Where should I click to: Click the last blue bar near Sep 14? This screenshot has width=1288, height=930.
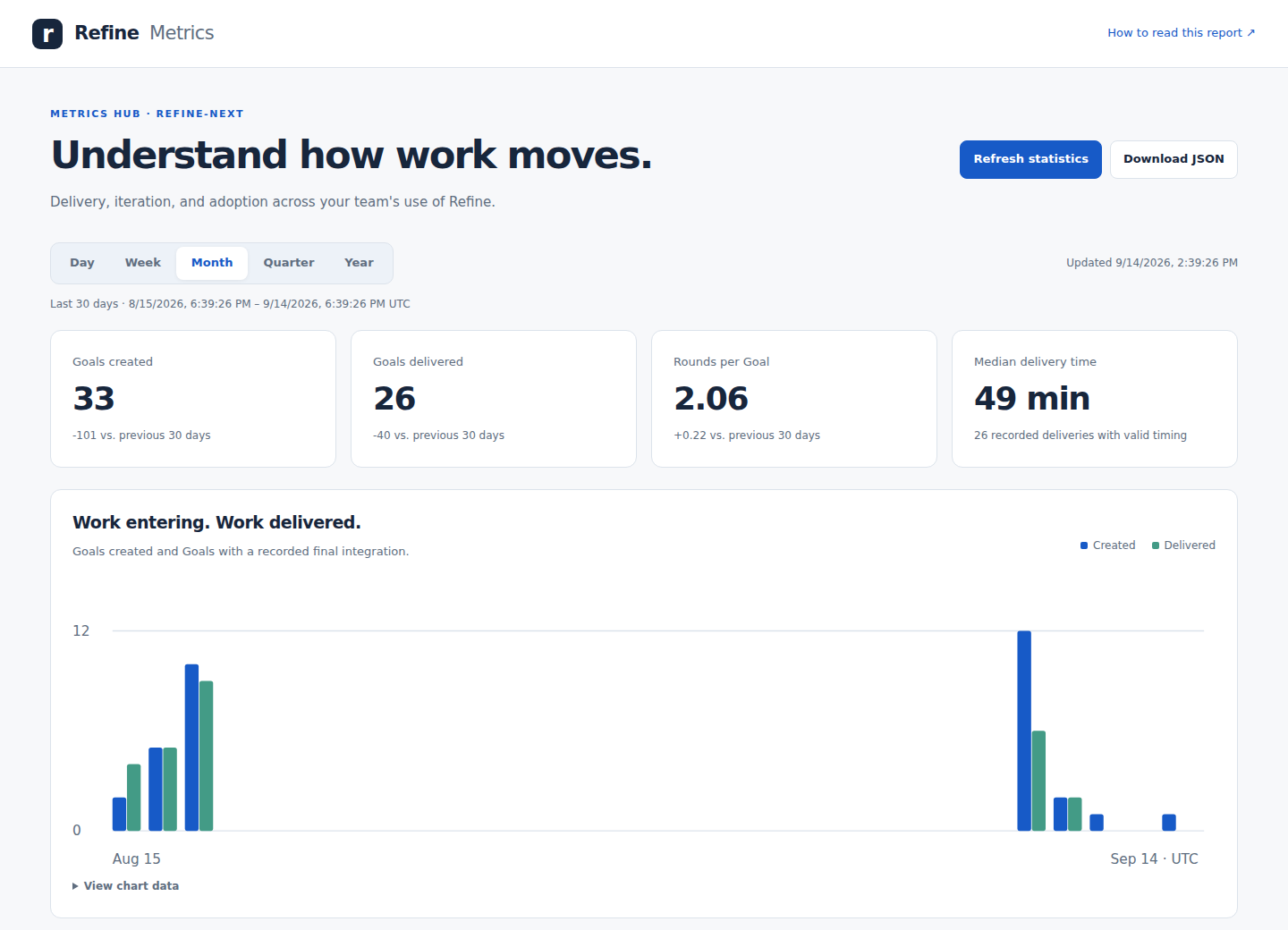1169,823
